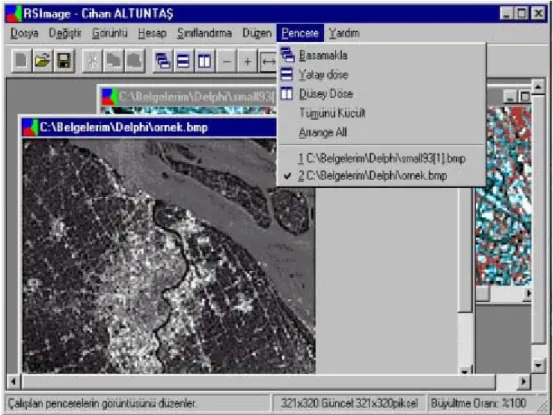Open the Değiştir menu
Viewport: 553px width, 415px height.
65,33
